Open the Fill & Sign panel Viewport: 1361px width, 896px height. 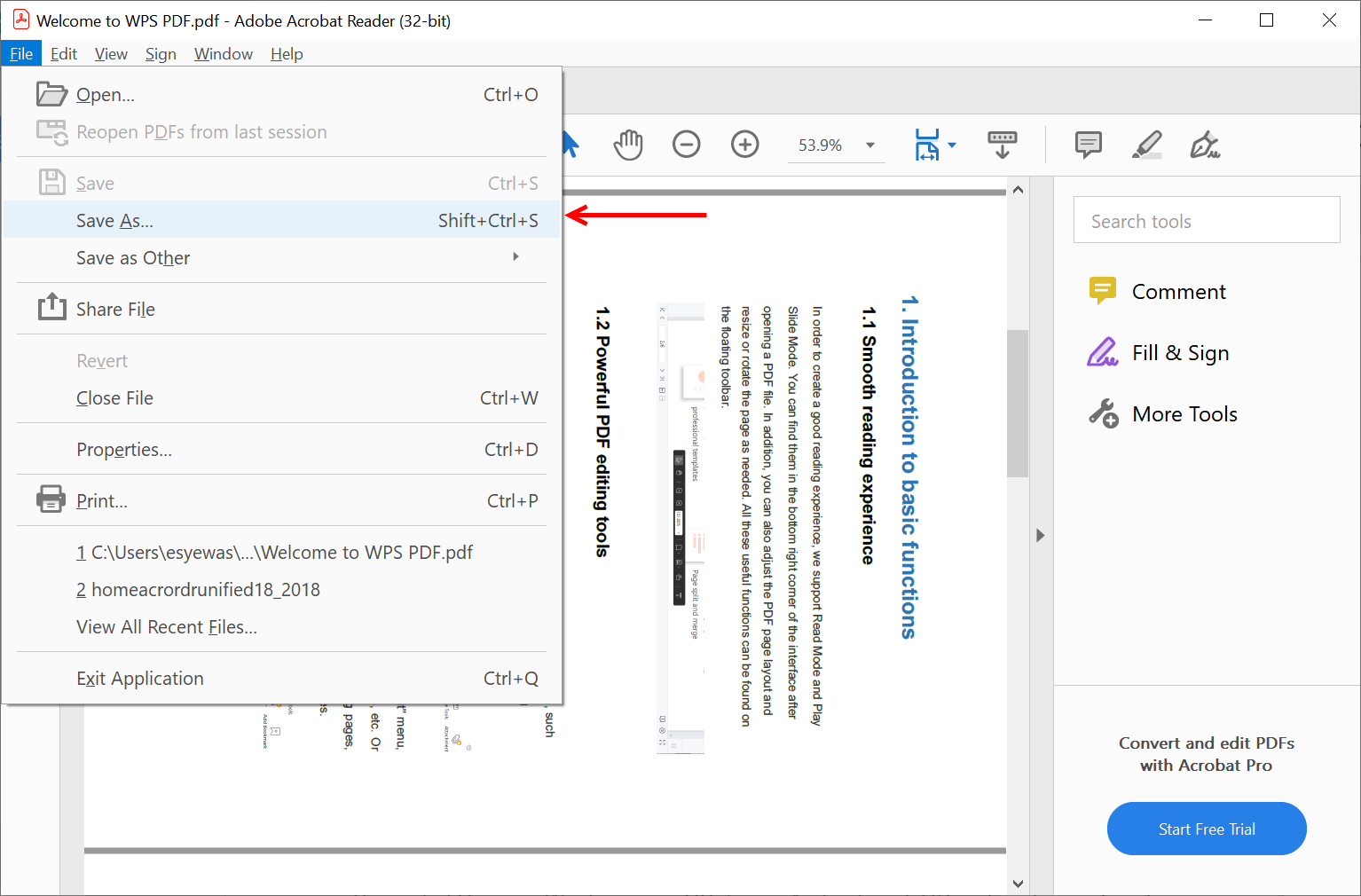tap(1180, 352)
